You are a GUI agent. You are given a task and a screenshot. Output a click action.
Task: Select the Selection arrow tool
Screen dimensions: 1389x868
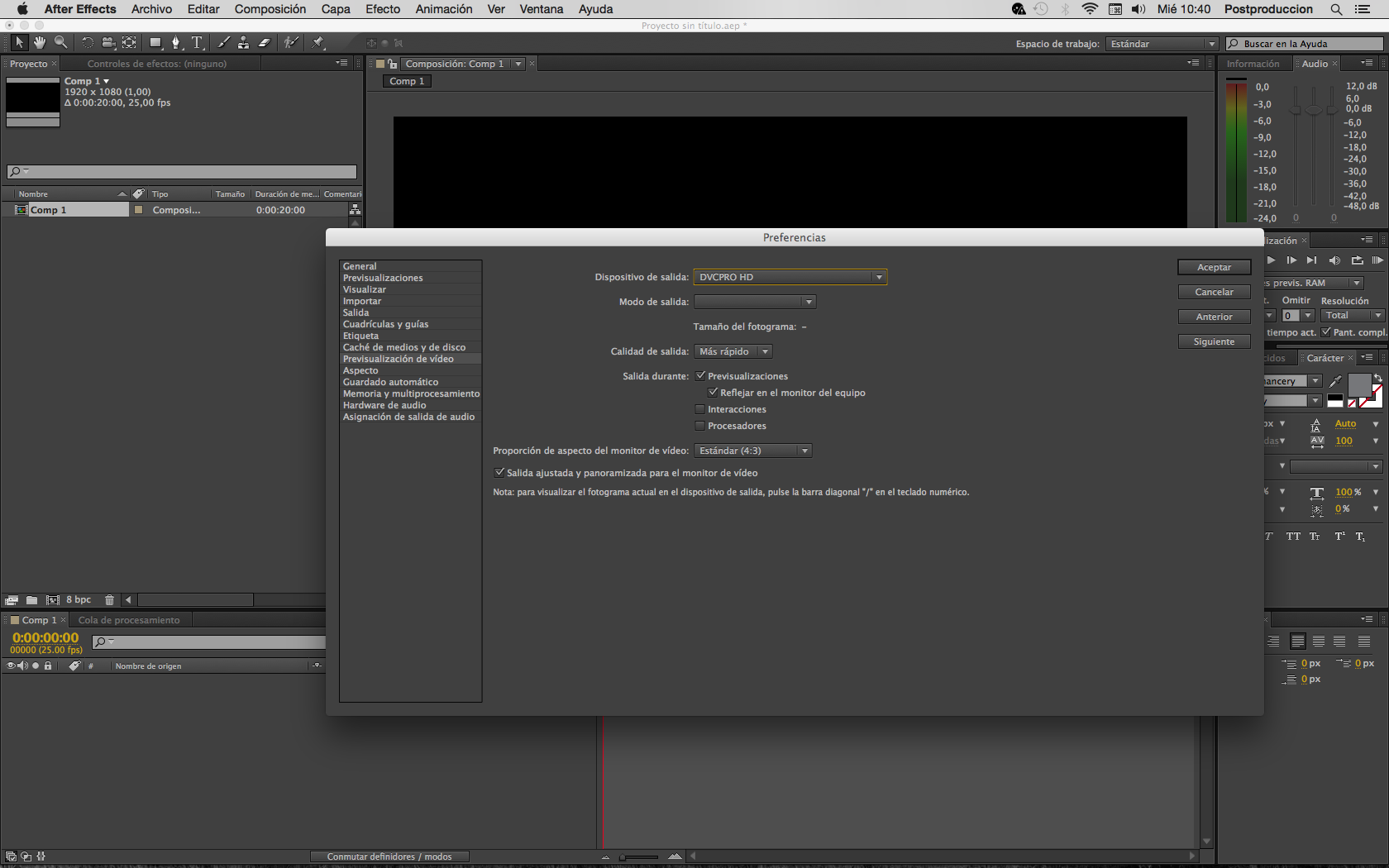point(19,42)
